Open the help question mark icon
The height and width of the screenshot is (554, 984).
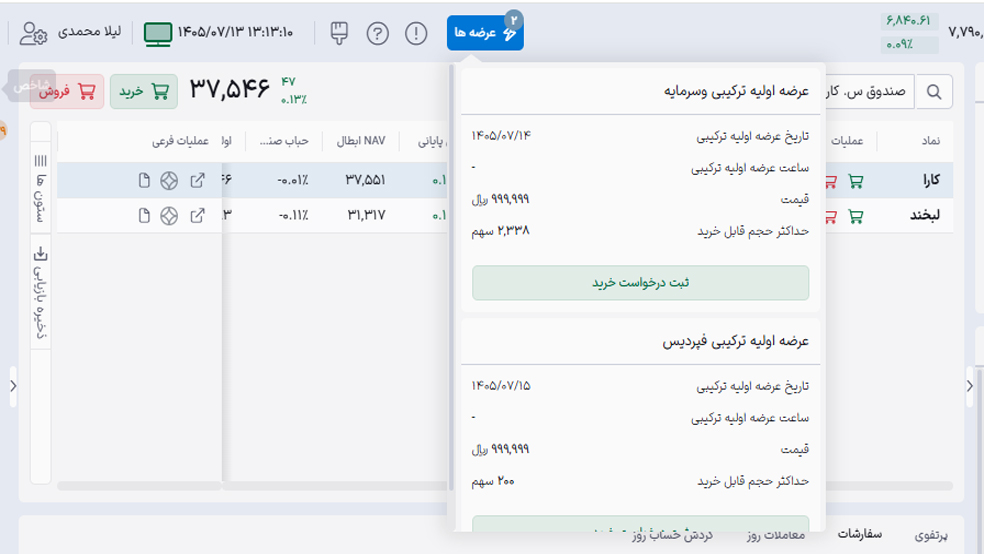377,33
